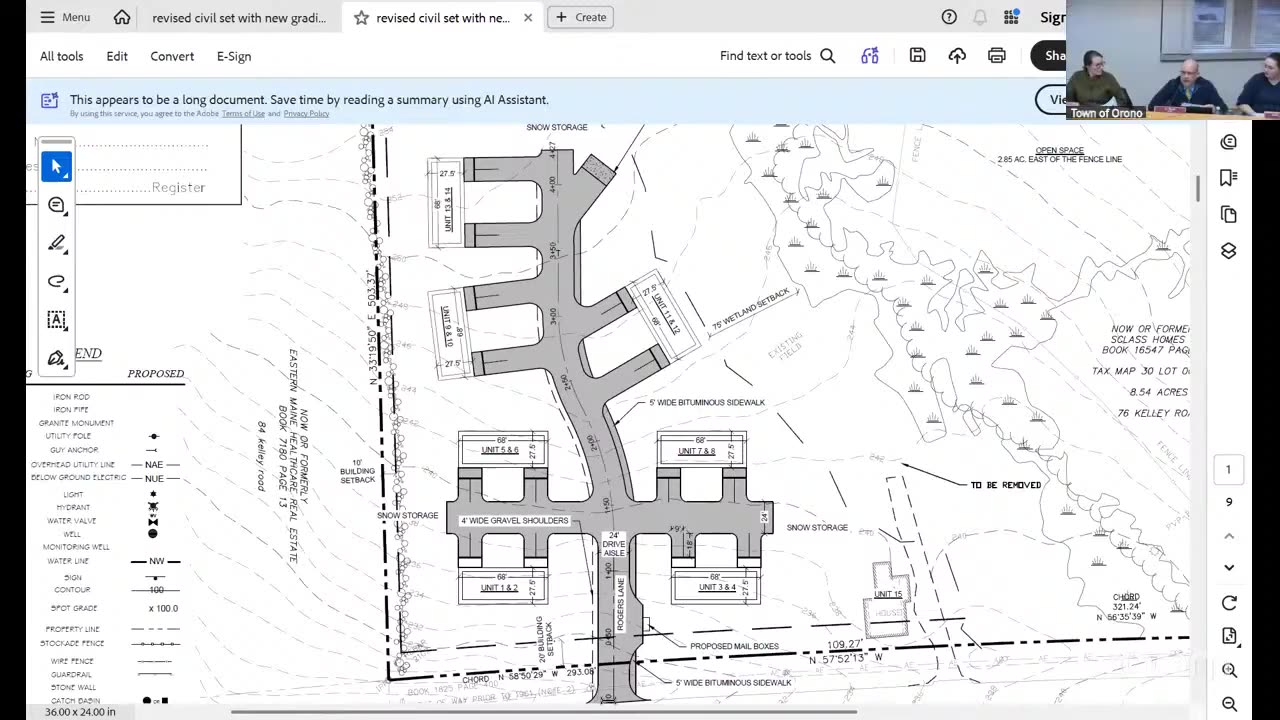Open the apps grid launcher

1011,17
